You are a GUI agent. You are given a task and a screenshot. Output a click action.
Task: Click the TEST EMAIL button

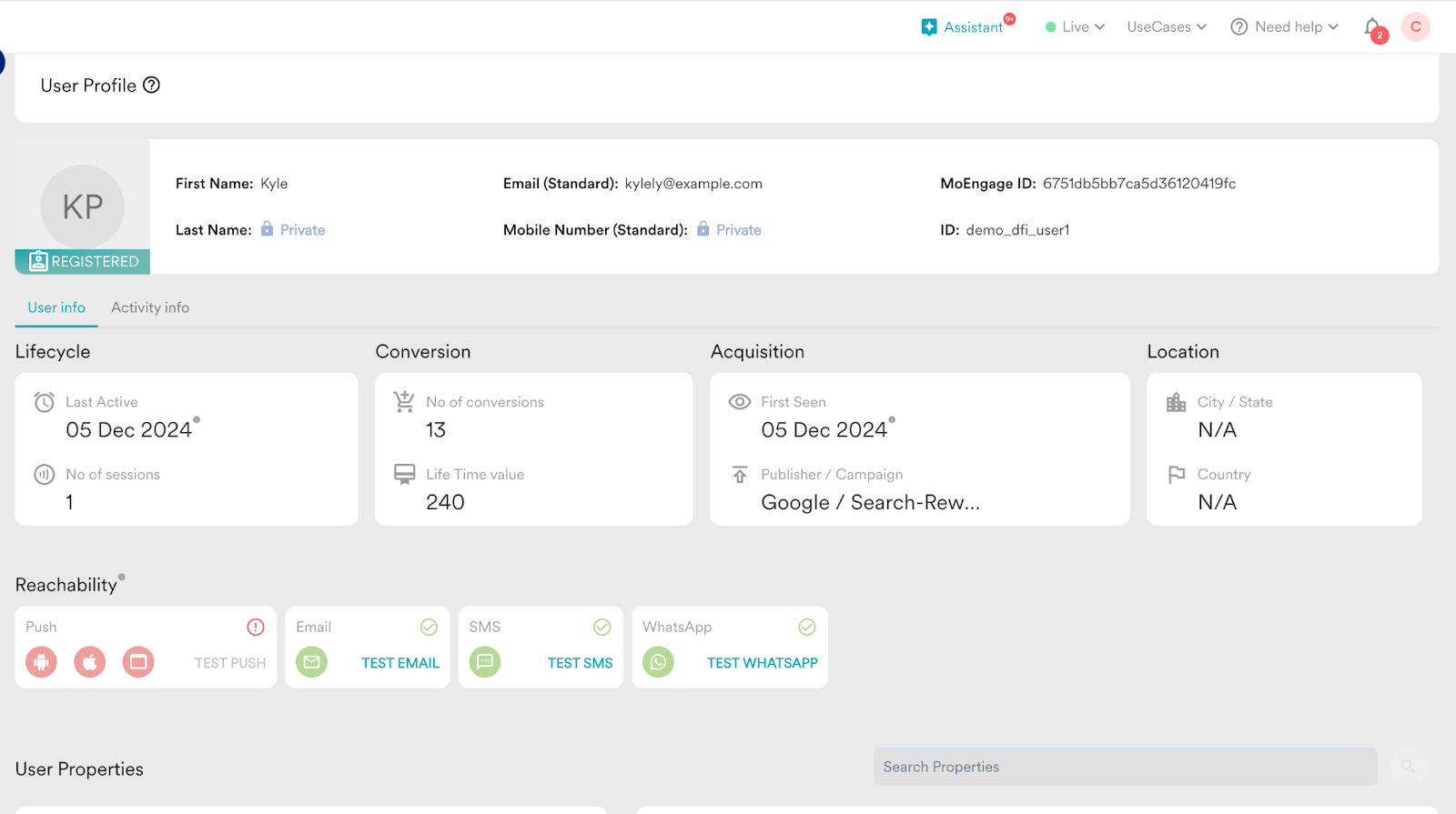400,663
